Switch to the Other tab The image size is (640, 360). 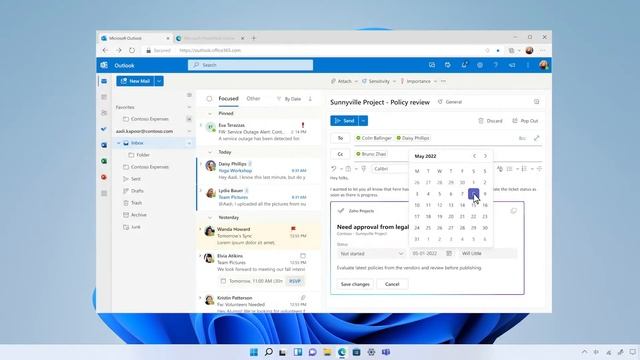[253, 99]
